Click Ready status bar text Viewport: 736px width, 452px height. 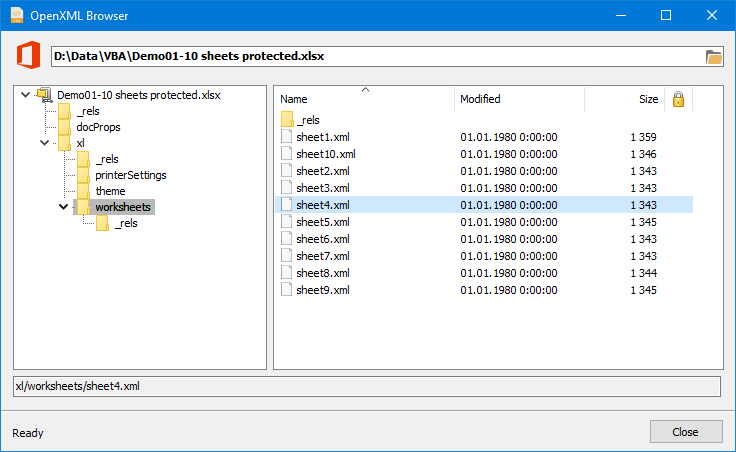(28, 433)
